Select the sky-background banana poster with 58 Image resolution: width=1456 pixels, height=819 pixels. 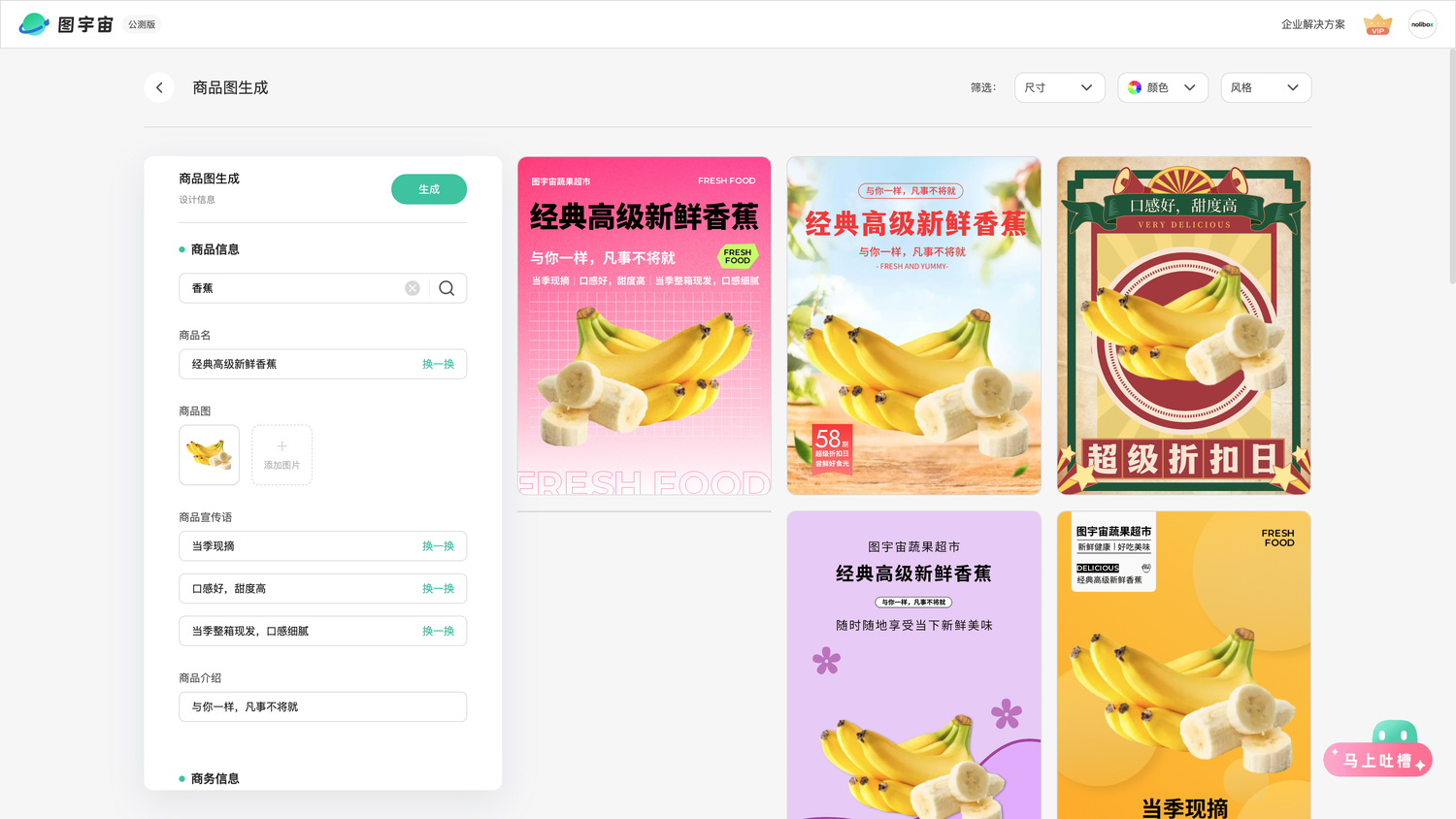pyautogui.click(x=913, y=326)
